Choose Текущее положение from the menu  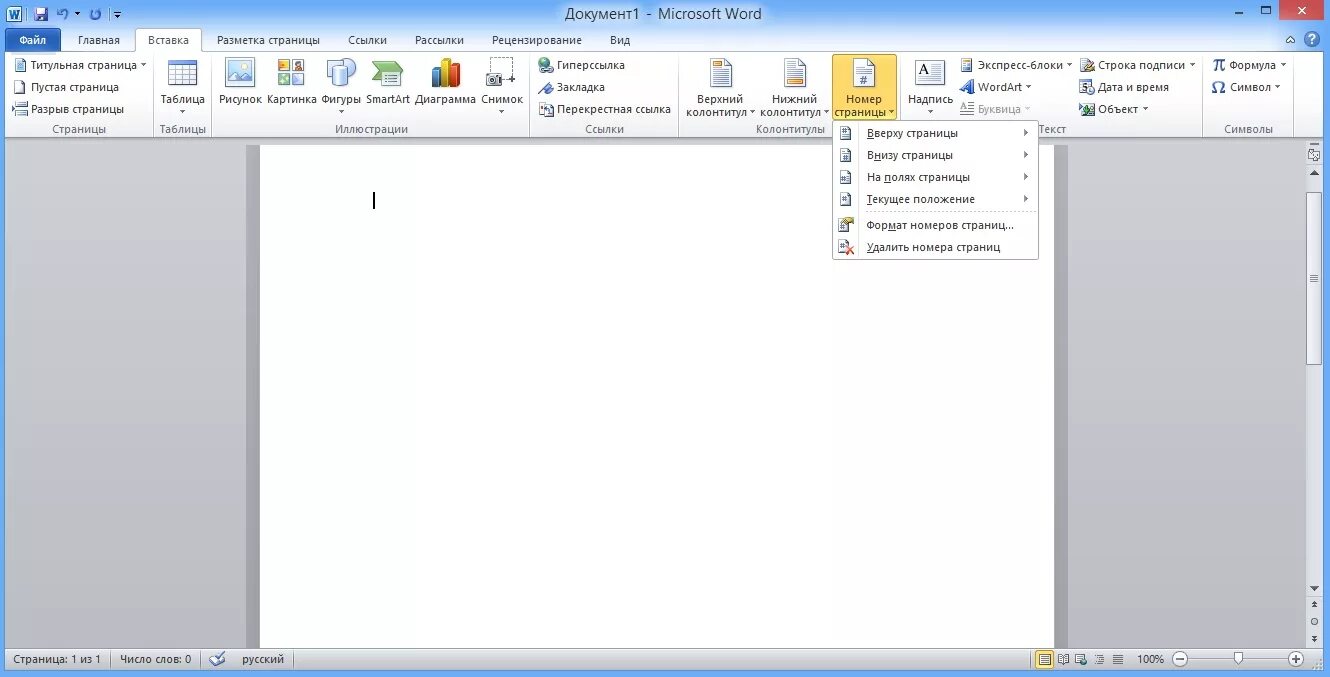point(935,199)
